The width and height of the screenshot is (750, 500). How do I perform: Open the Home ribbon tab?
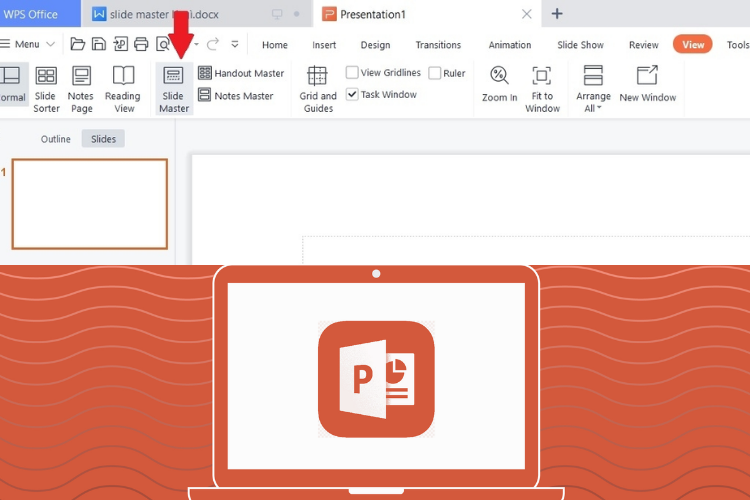tap(275, 45)
